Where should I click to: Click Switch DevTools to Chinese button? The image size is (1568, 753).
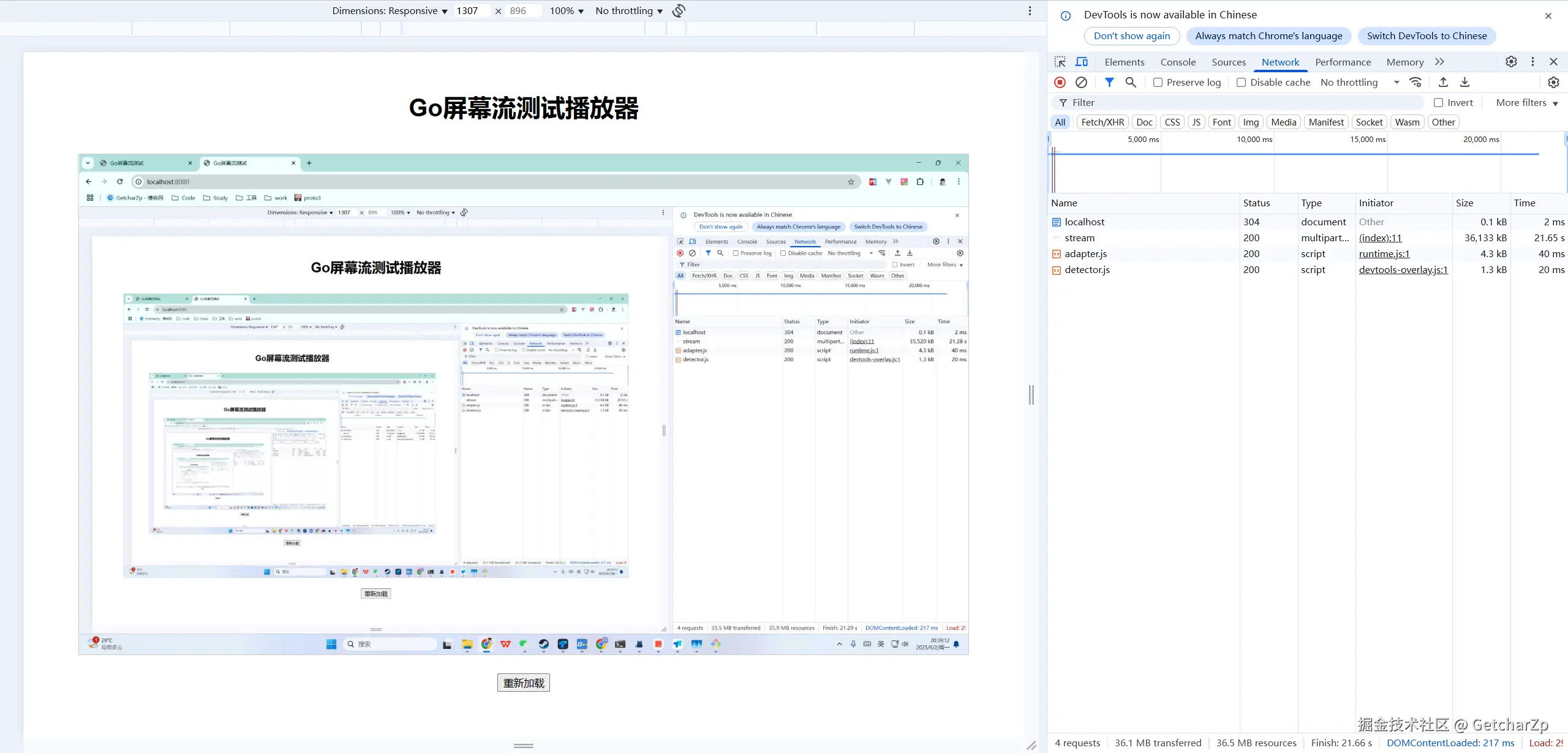point(1427,36)
